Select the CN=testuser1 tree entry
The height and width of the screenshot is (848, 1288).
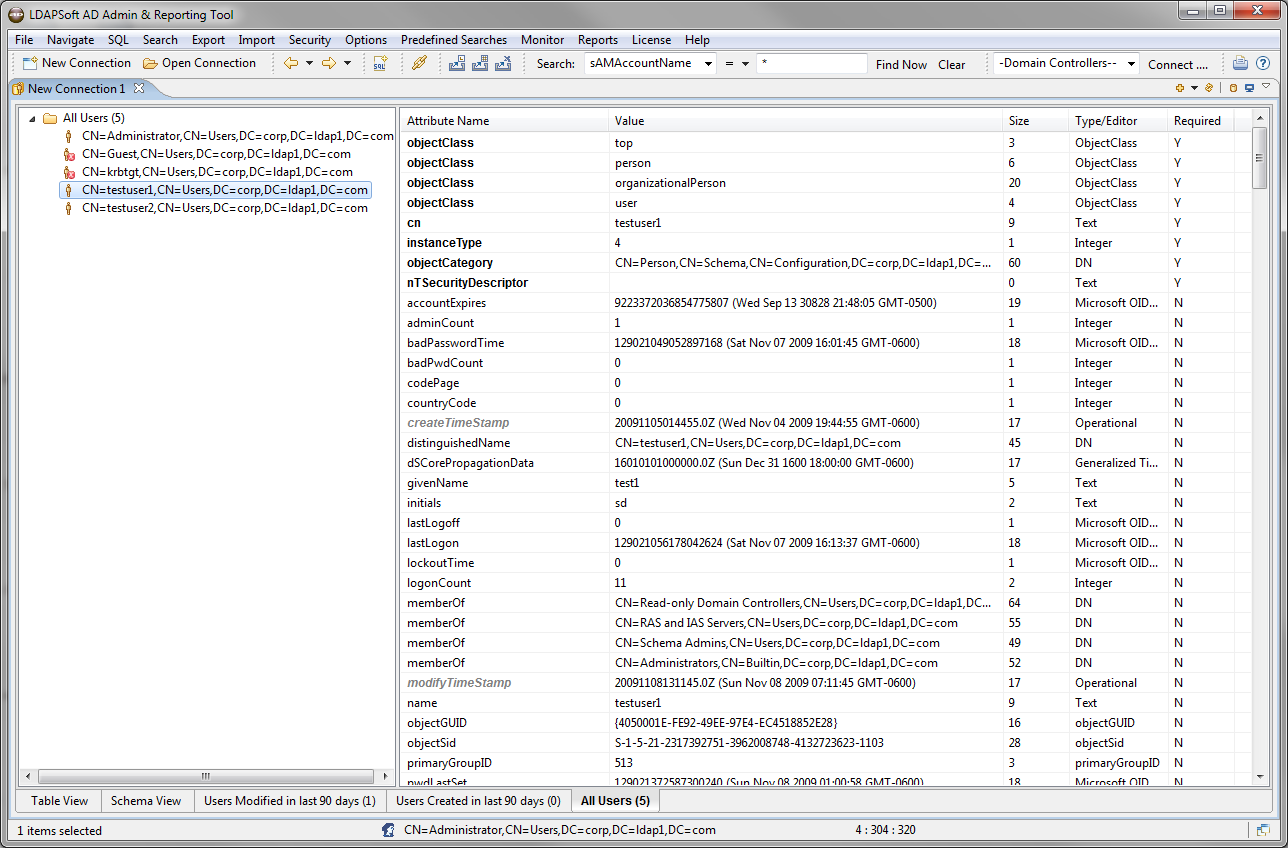(215, 190)
